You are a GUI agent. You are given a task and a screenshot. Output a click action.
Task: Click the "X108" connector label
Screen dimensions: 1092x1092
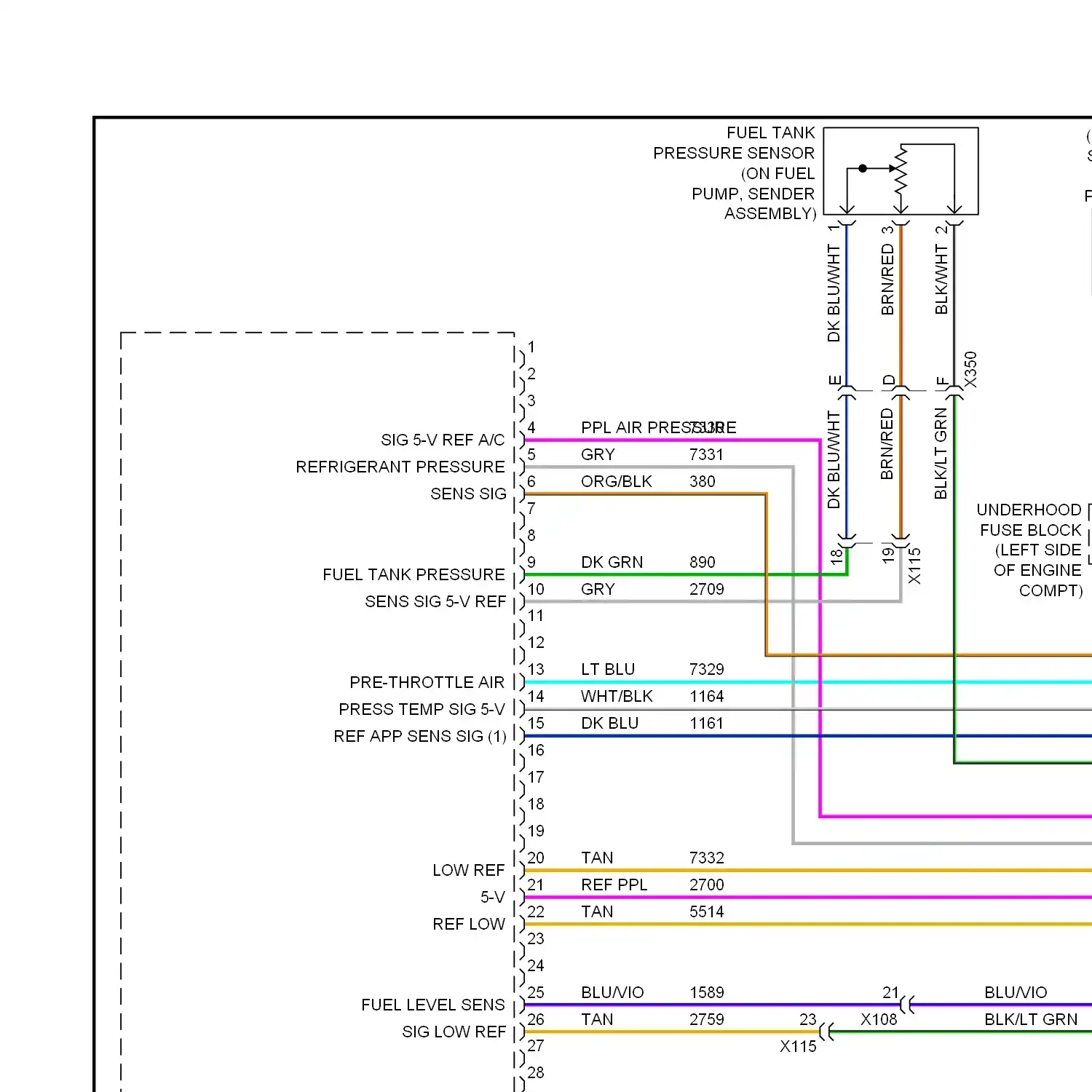click(879, 1019)
